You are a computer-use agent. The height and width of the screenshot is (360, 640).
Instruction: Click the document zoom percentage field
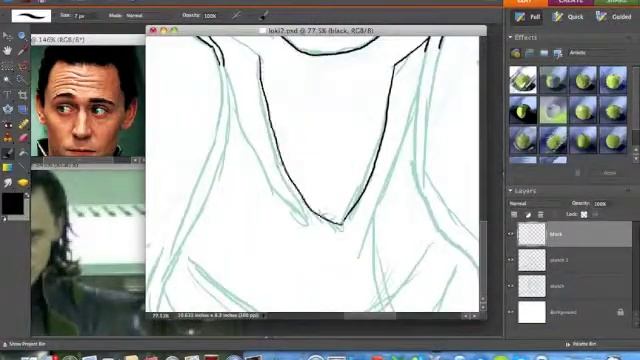tap(160, 316)
